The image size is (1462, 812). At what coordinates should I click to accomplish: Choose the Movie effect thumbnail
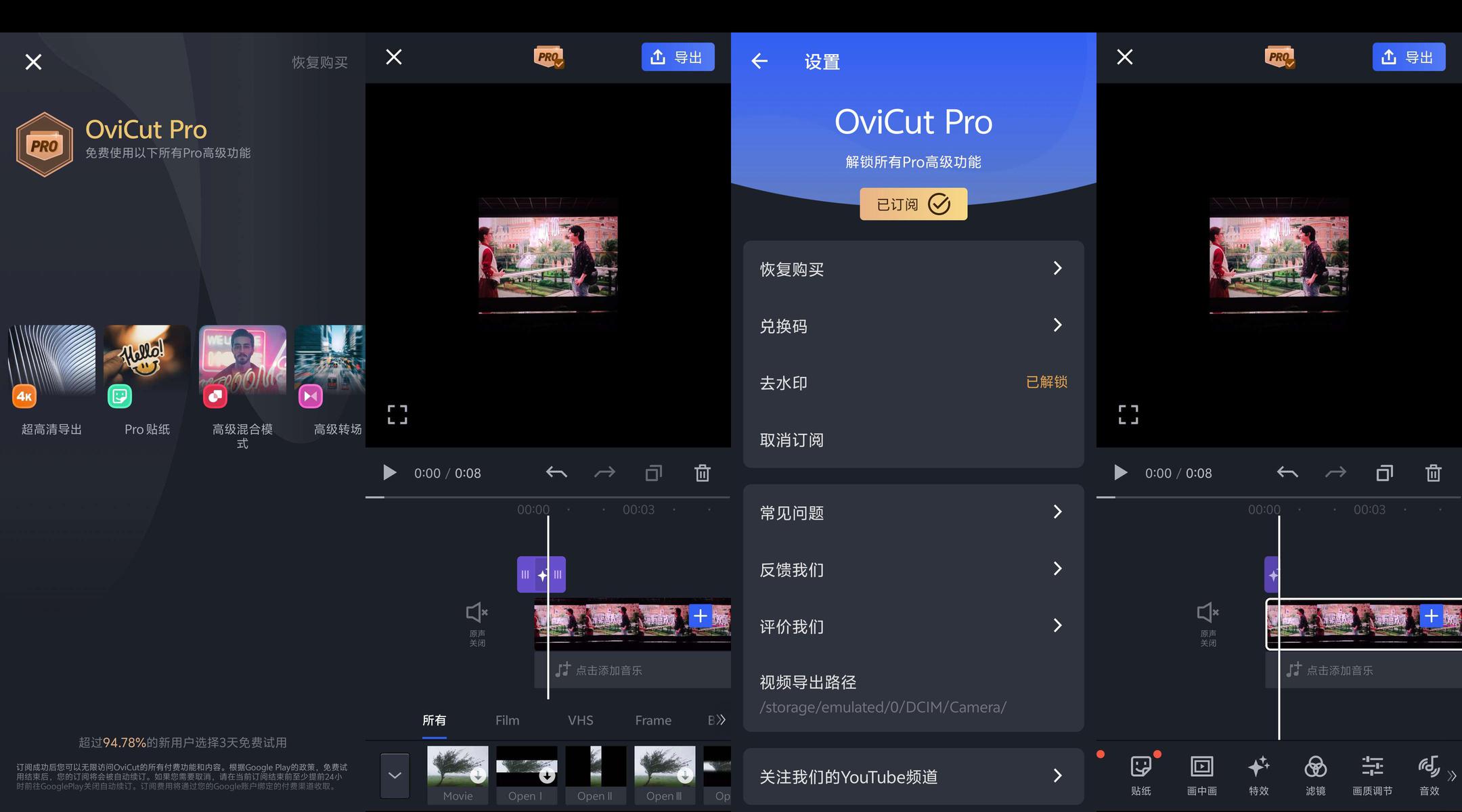(x=458, y=775)
